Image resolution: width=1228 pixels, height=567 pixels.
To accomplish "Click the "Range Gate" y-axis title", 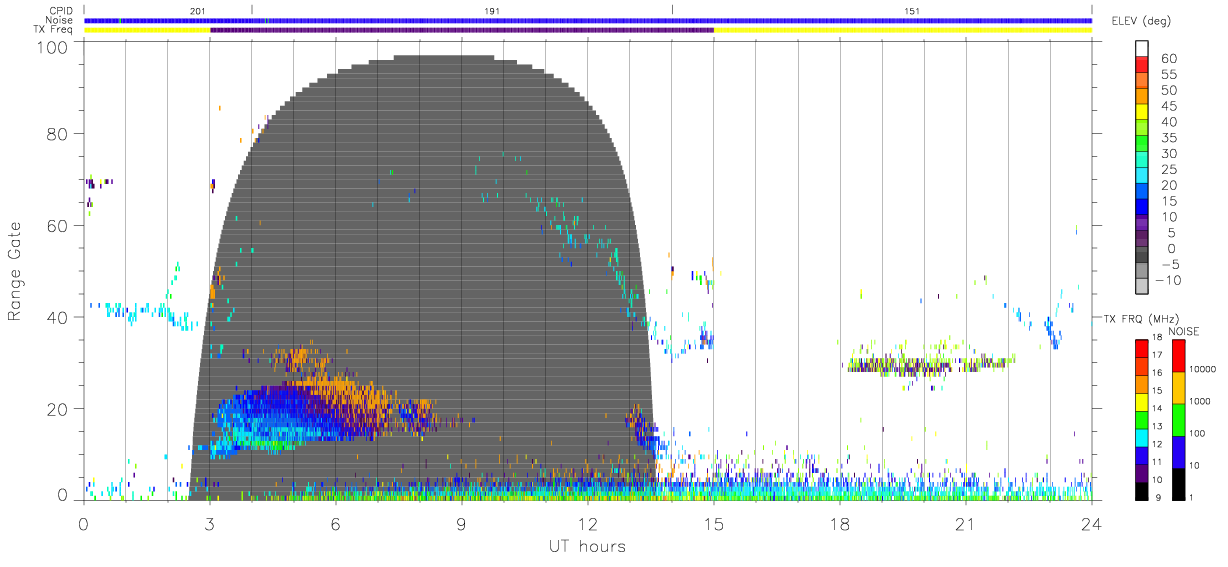I will 16,271.
